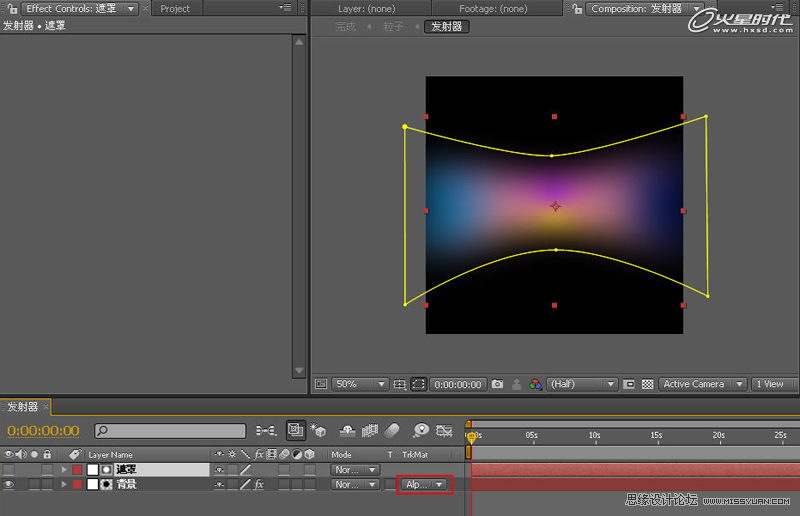Image resolution: width=800 pixels, height=516 pixels.
Task: Switch to the Project tab
Action: (174, 9)
